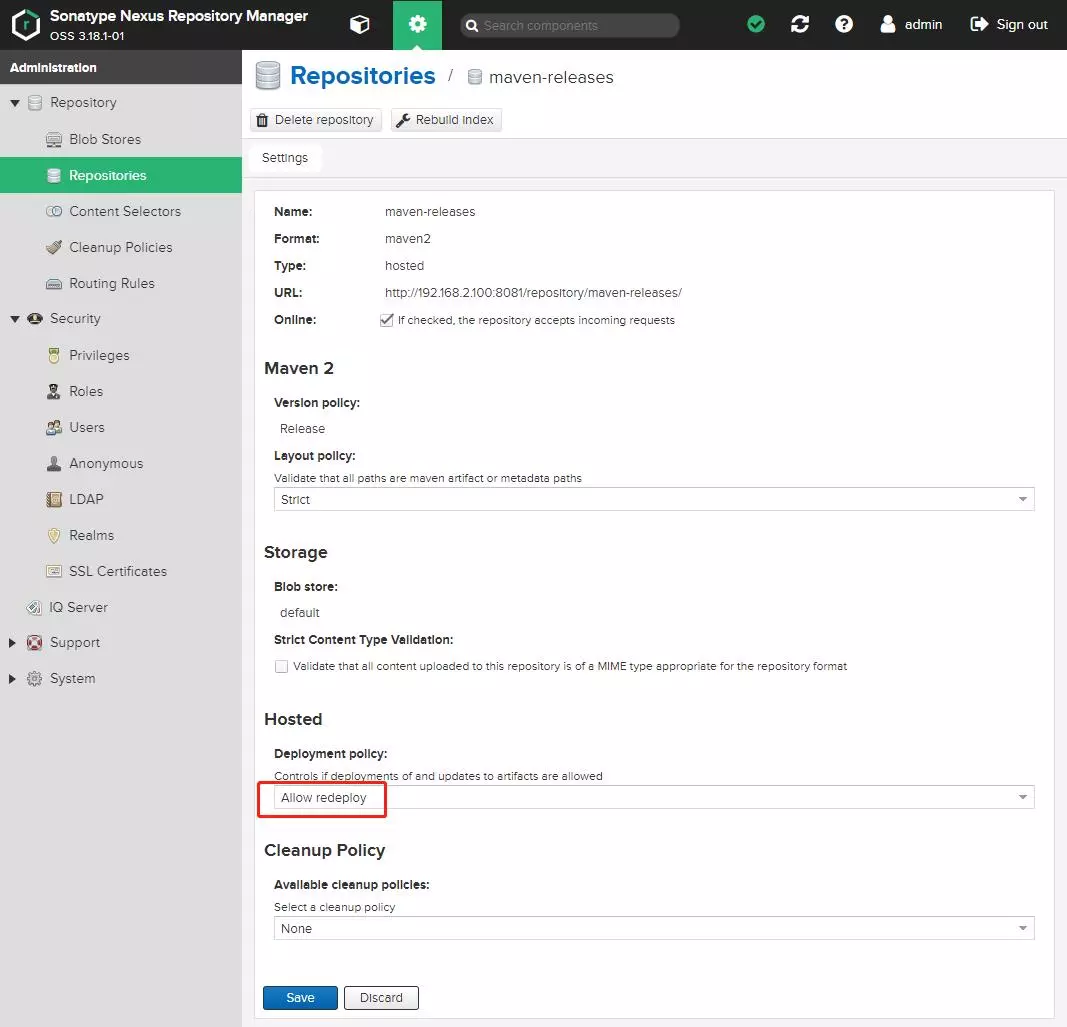
Task: Click the refresh icon in the top bar
Action: [799, 23]
